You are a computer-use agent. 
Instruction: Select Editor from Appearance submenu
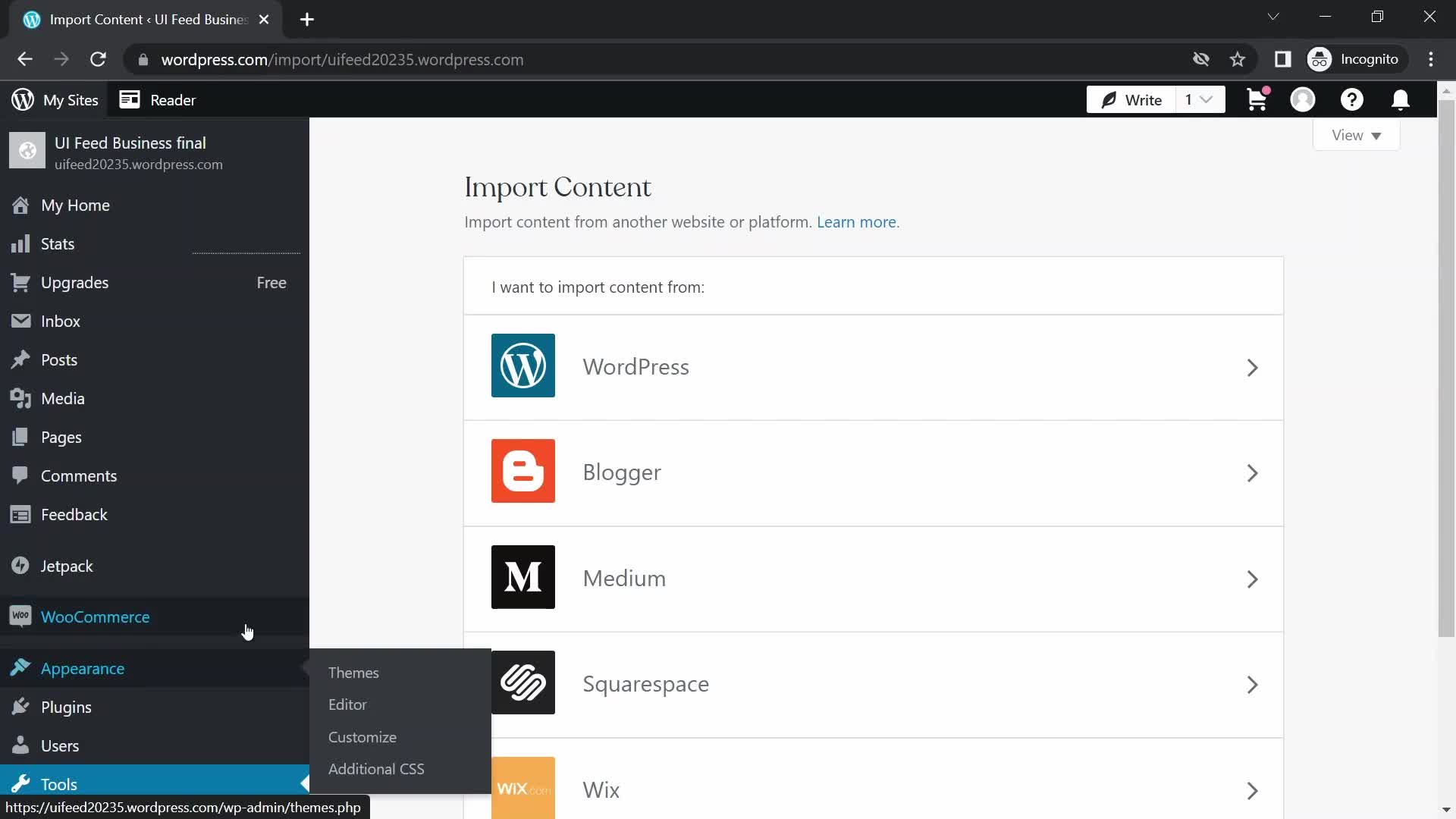pyautogui.click(x=348, y=705)
